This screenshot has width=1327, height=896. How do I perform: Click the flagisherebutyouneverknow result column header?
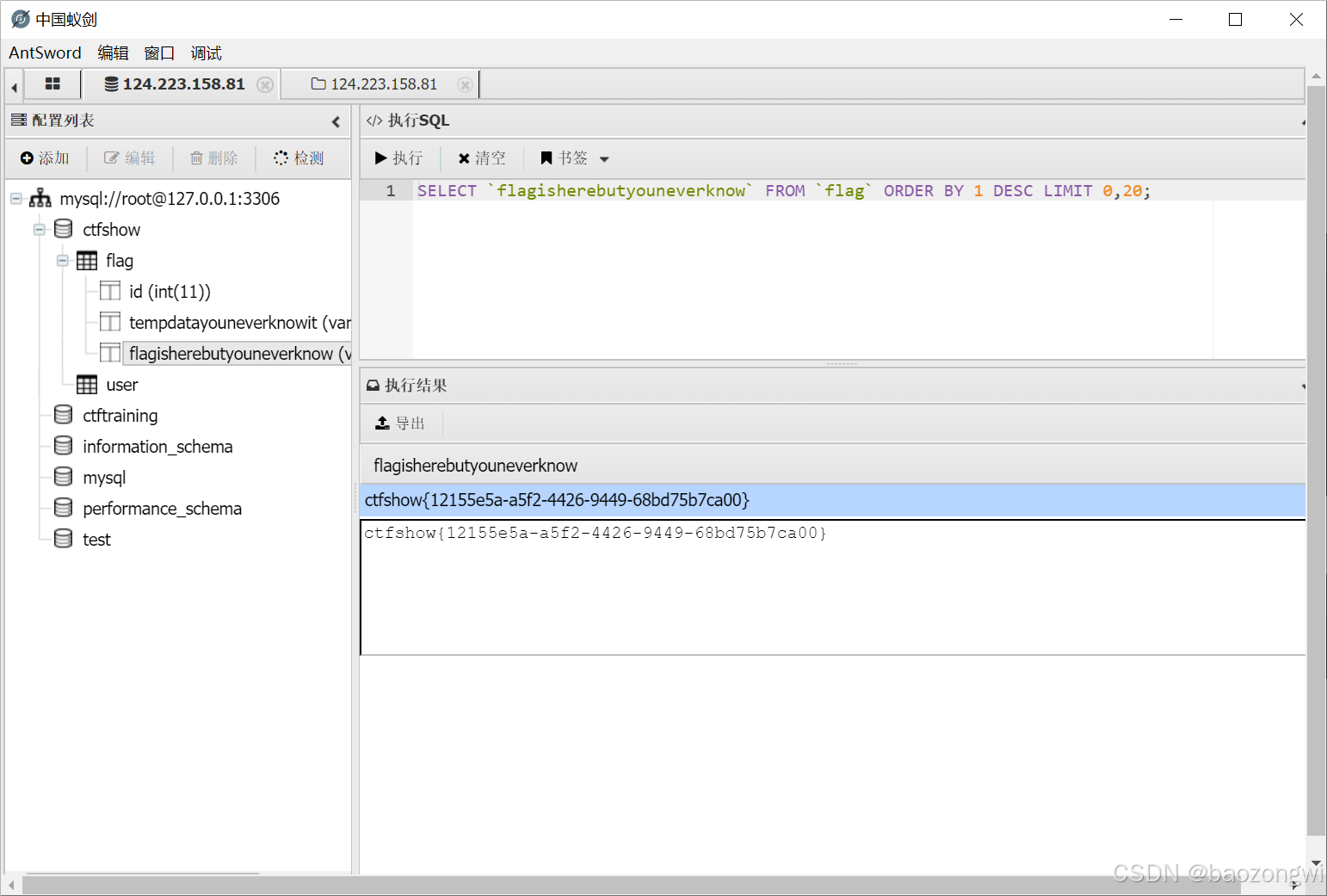click(x=475, y=465)
